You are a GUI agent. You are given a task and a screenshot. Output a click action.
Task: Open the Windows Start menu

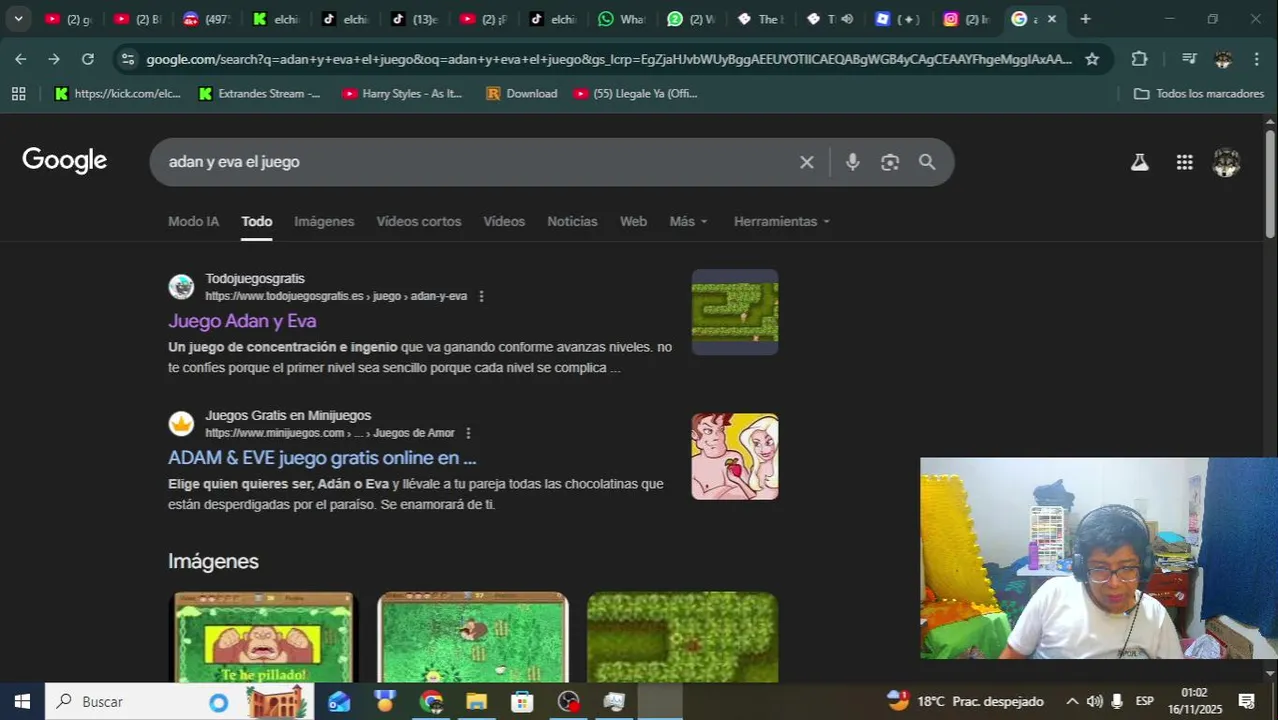(x=22, y=701)
